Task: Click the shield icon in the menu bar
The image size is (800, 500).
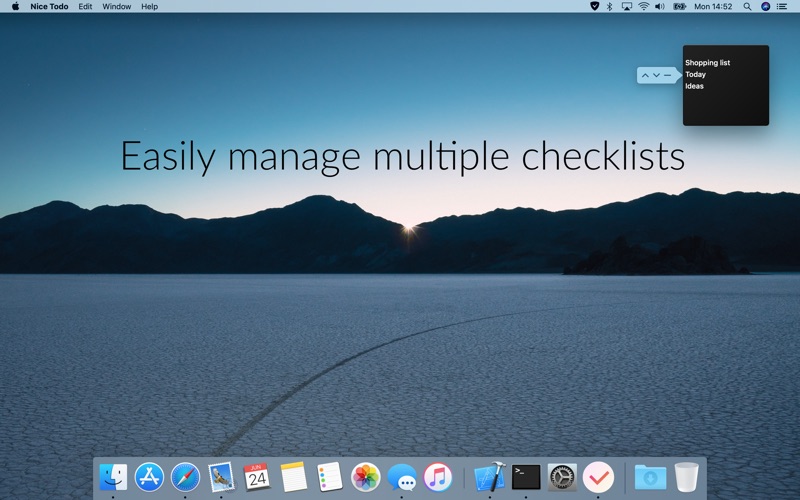Action: pos(594,7)
